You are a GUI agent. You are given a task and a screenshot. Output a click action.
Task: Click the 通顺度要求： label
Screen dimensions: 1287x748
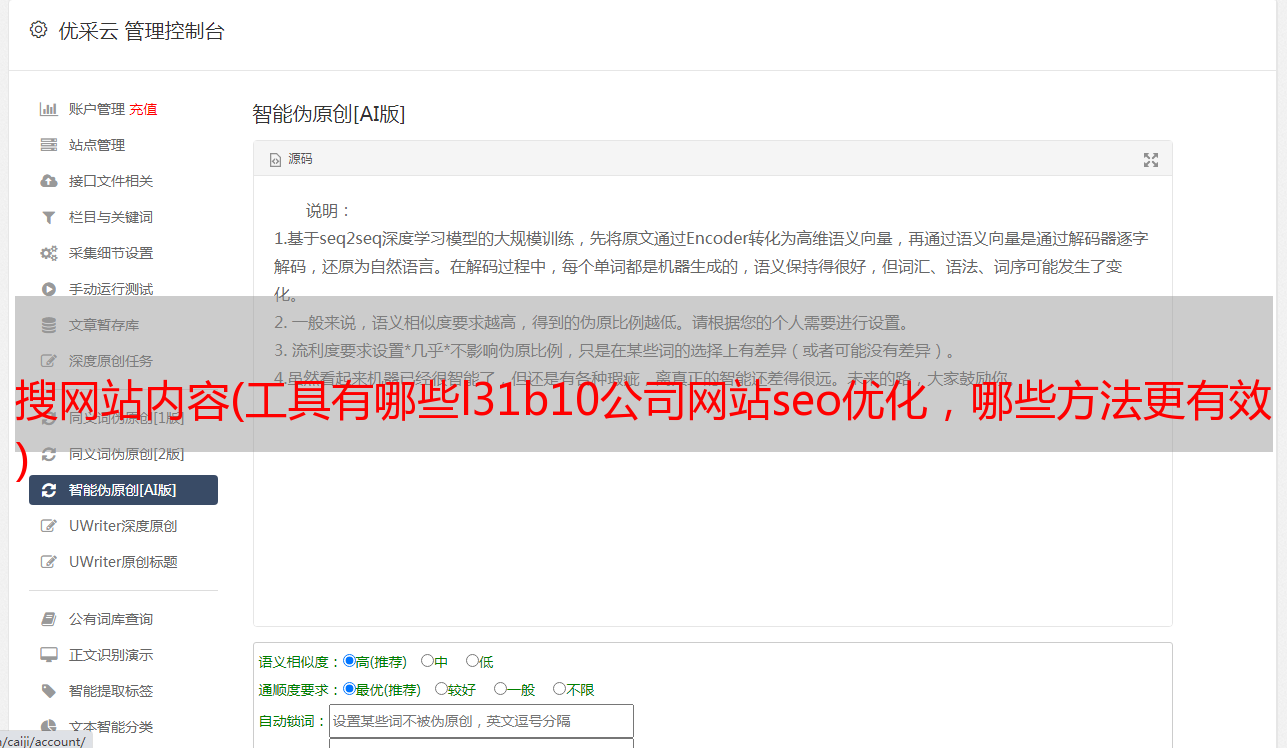click(x=300, y=690)
